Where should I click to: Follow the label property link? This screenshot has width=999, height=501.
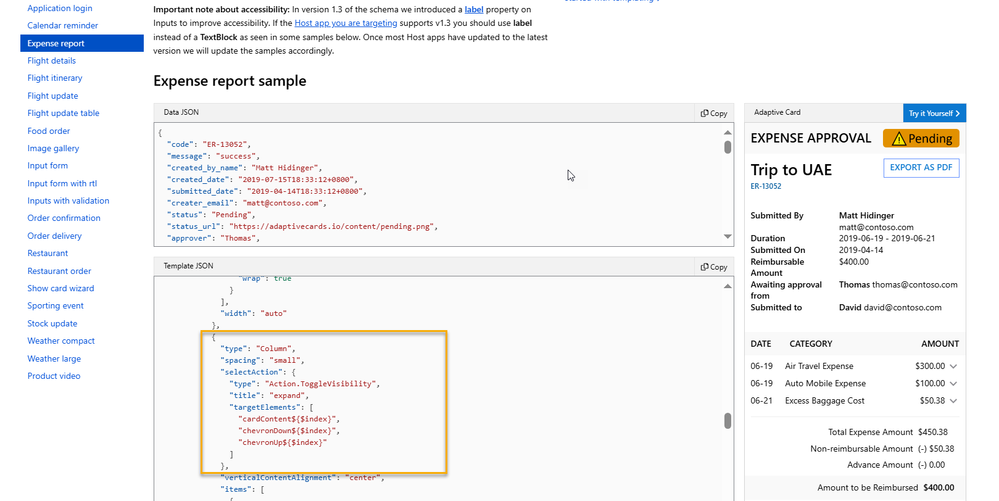click(x=474, y=9)
